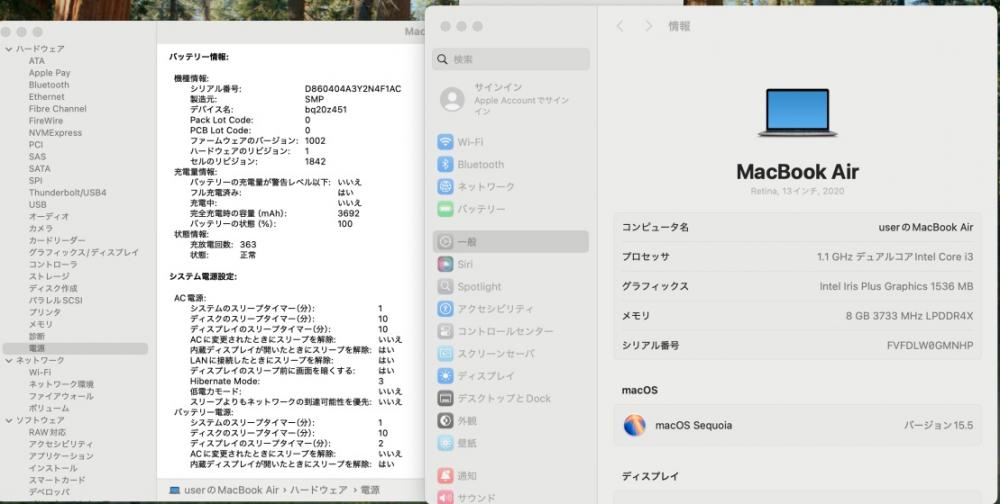The image size is (1000, 504).
Task: Select 電源 power item in hardware list
Action: click(x=75, y=348)
